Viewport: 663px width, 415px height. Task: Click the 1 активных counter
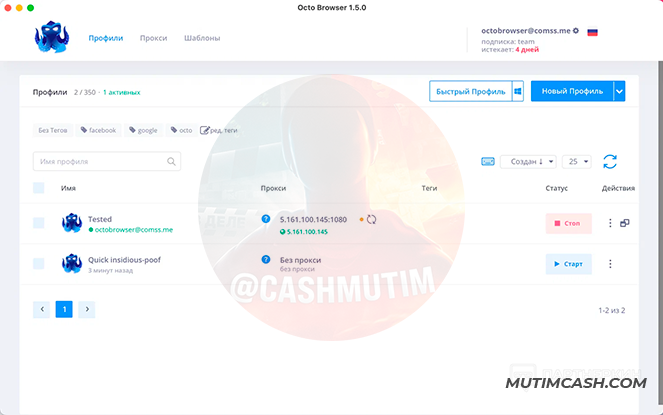[x=122, y=92]
